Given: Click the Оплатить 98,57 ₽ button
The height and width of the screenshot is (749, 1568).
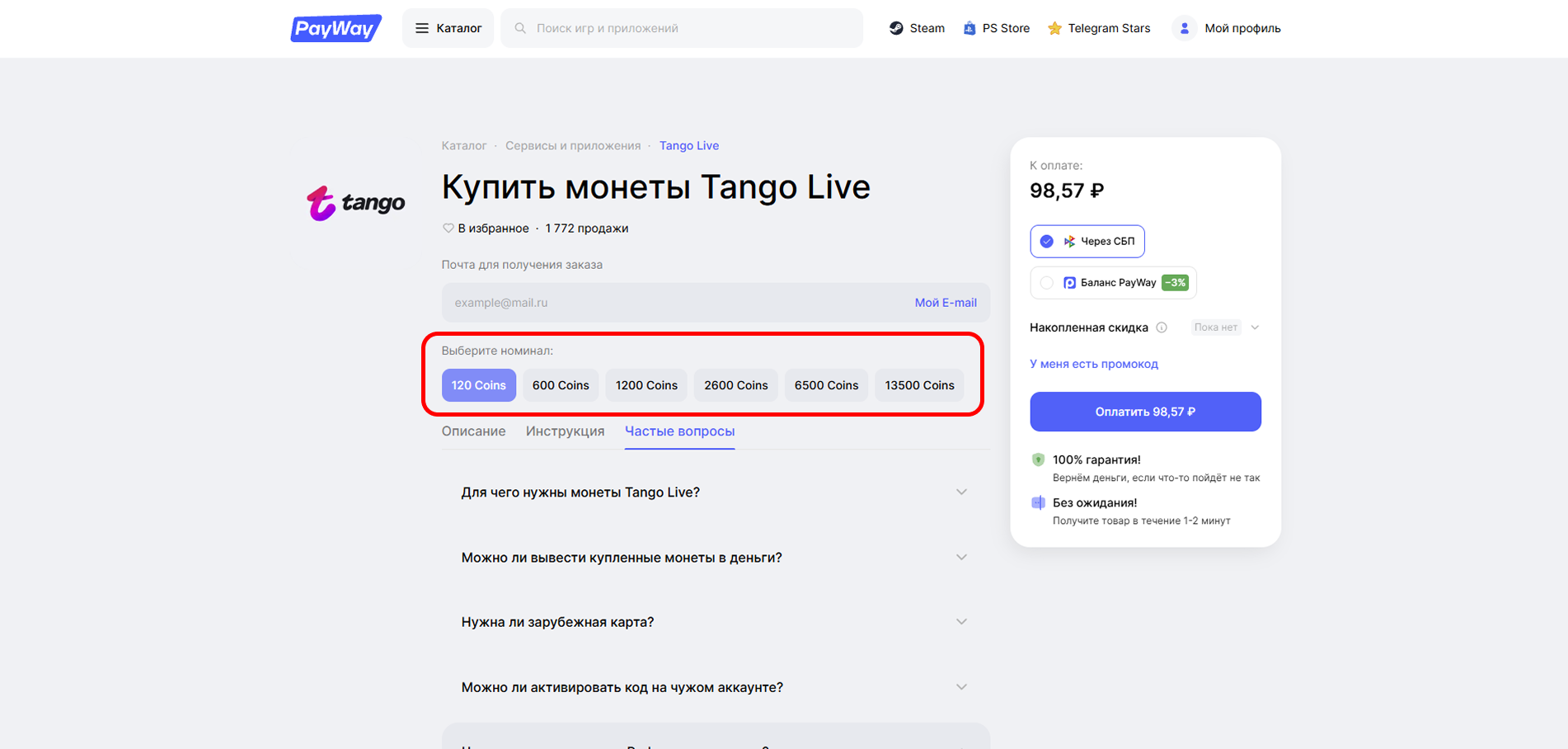Looking at the screenshot, I should pyautogui.click(x=1145, y=412).
